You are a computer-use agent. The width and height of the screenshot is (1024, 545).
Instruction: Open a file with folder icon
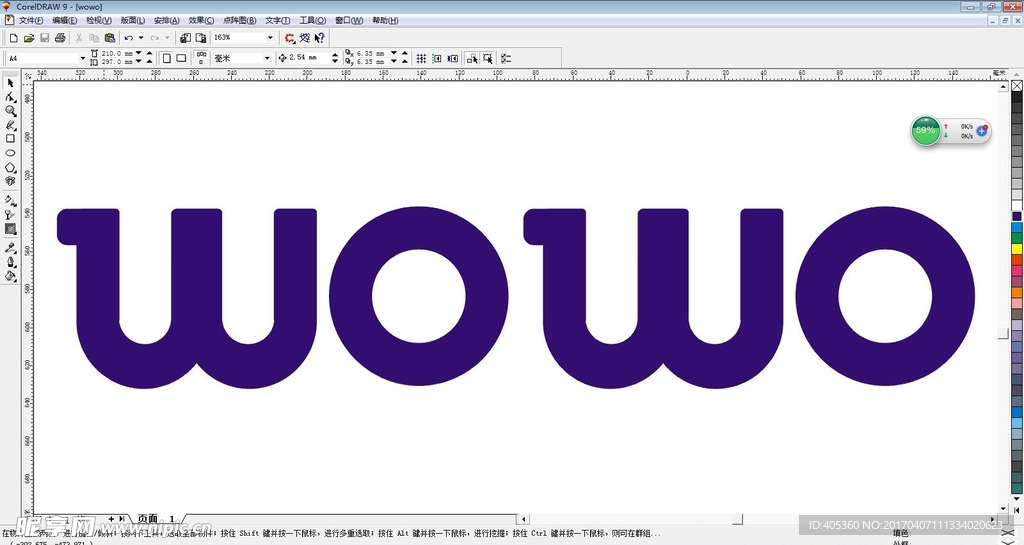click(29, 38)
